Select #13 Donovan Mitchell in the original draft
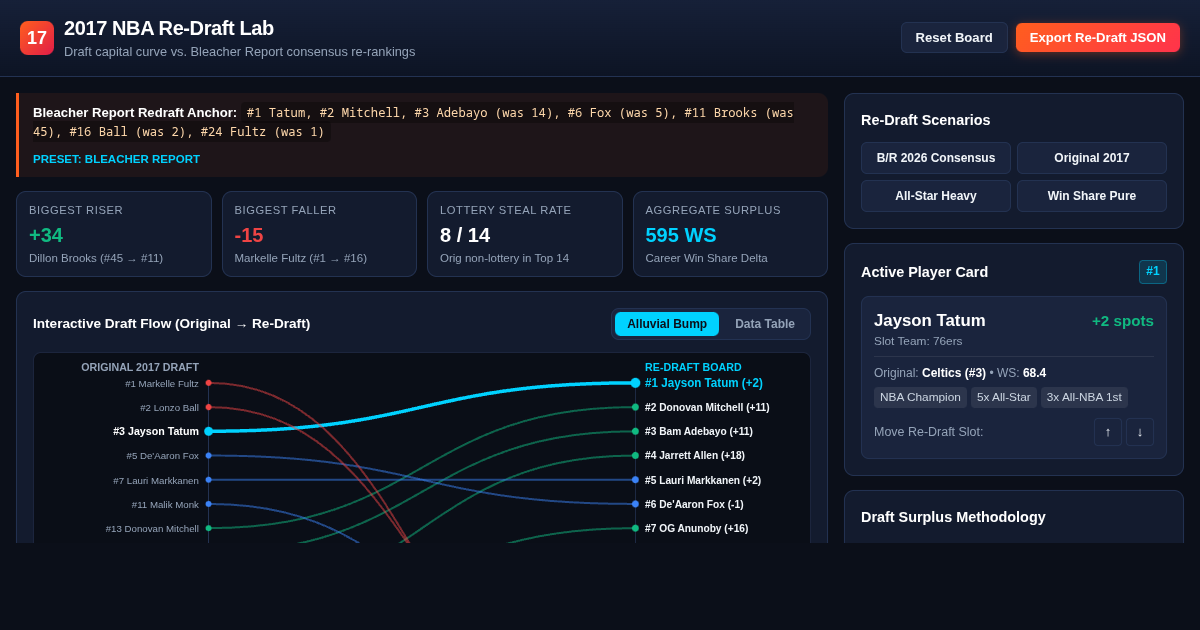The width and height of the screenshot is (1200, 630). click(152, 528)
